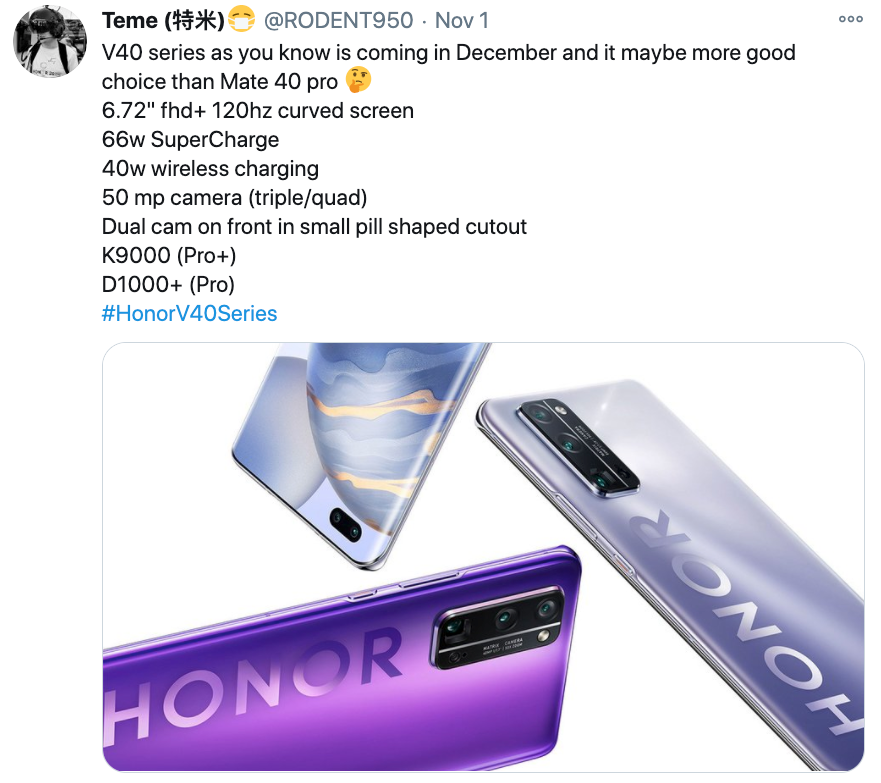The width and height of the screenshot is (881, 783).
Task: Open the Teme (特米) display name
Action: tap(164, 20)
